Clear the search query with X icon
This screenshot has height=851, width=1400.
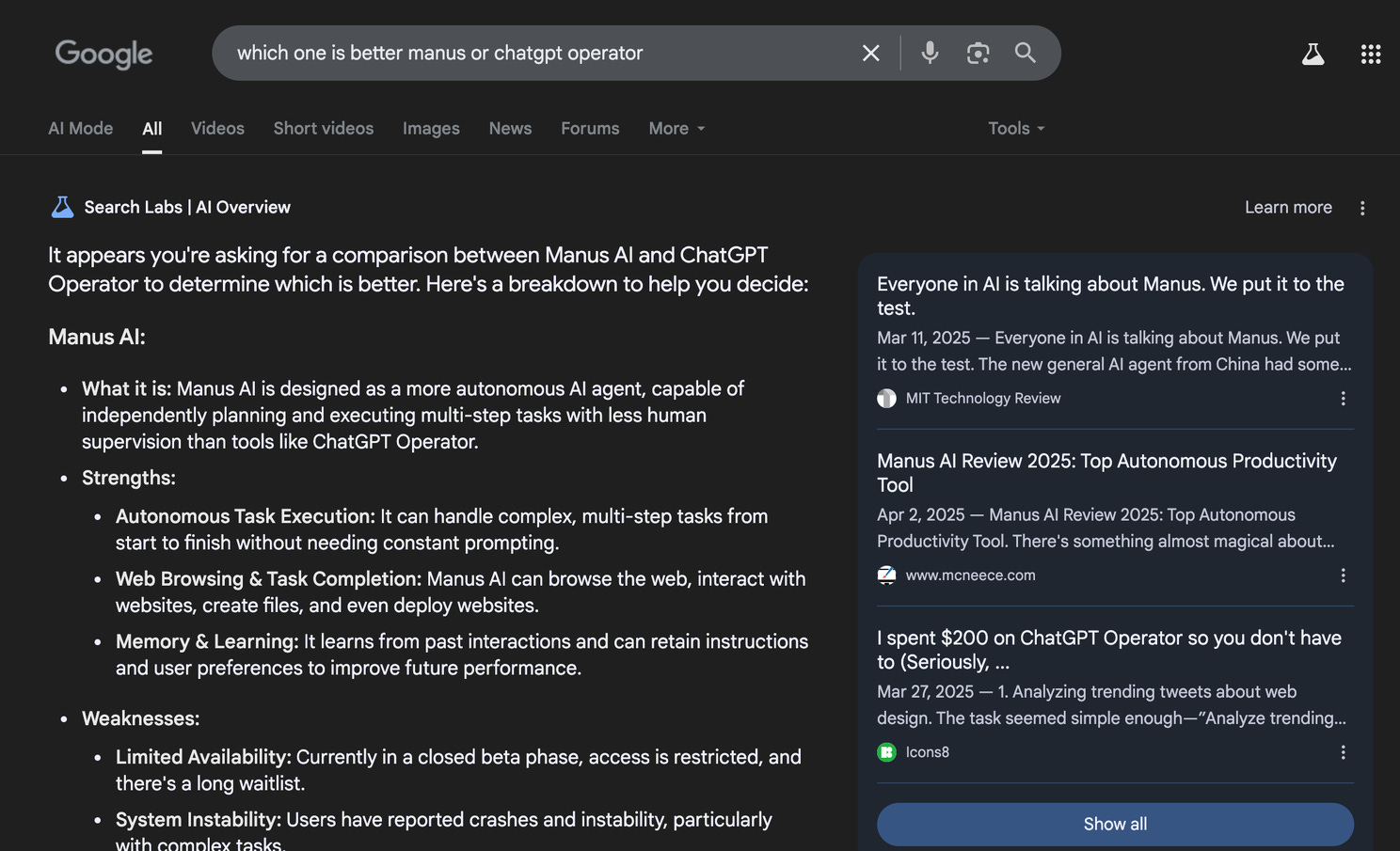pyautogui.click(x=871, y=54)
